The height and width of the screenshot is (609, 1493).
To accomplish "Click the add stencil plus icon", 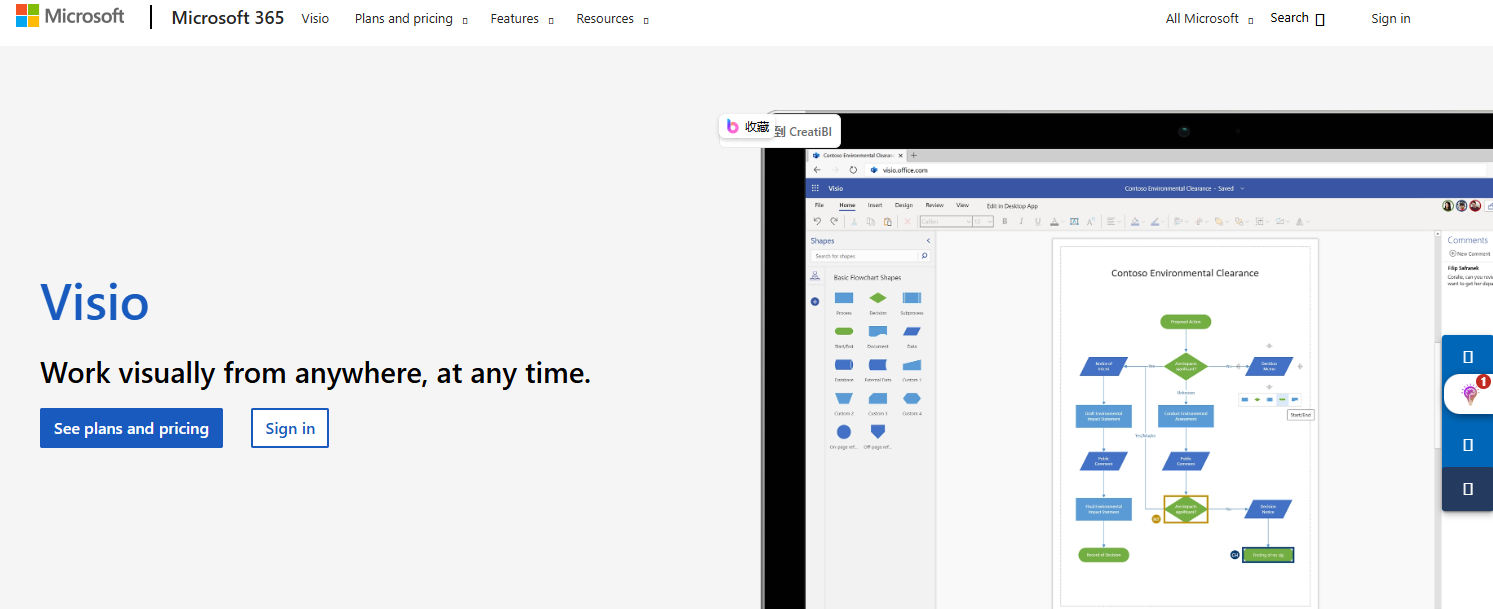I will click(x=815, y=301).
